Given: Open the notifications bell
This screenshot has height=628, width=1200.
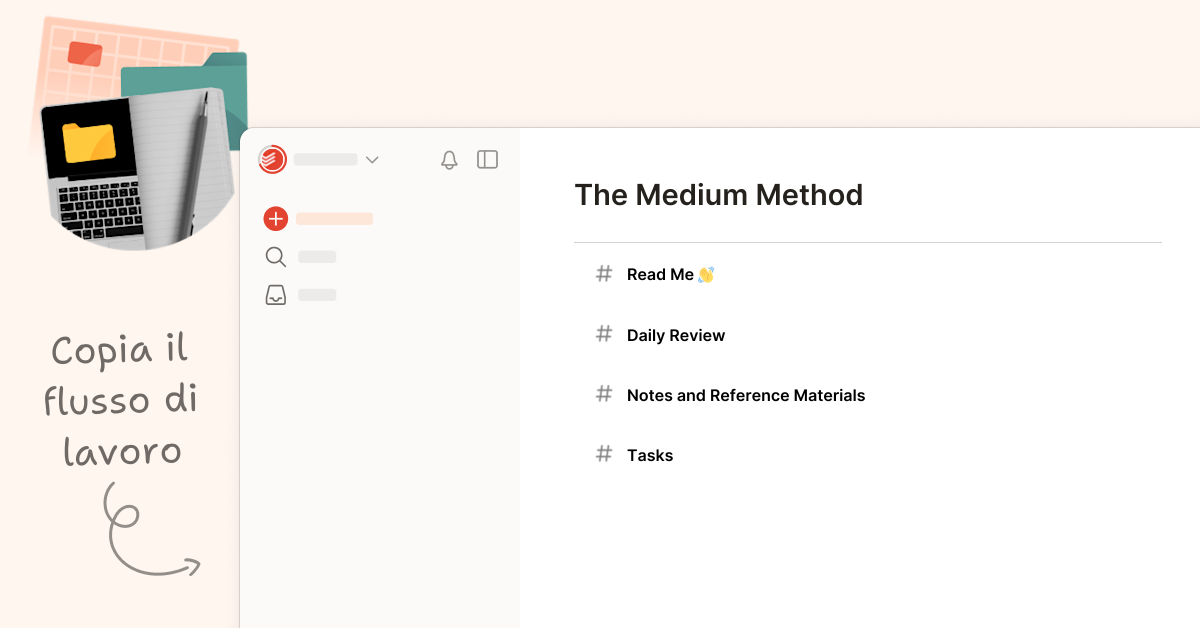Looking at the screenshot, I should 449,159.
